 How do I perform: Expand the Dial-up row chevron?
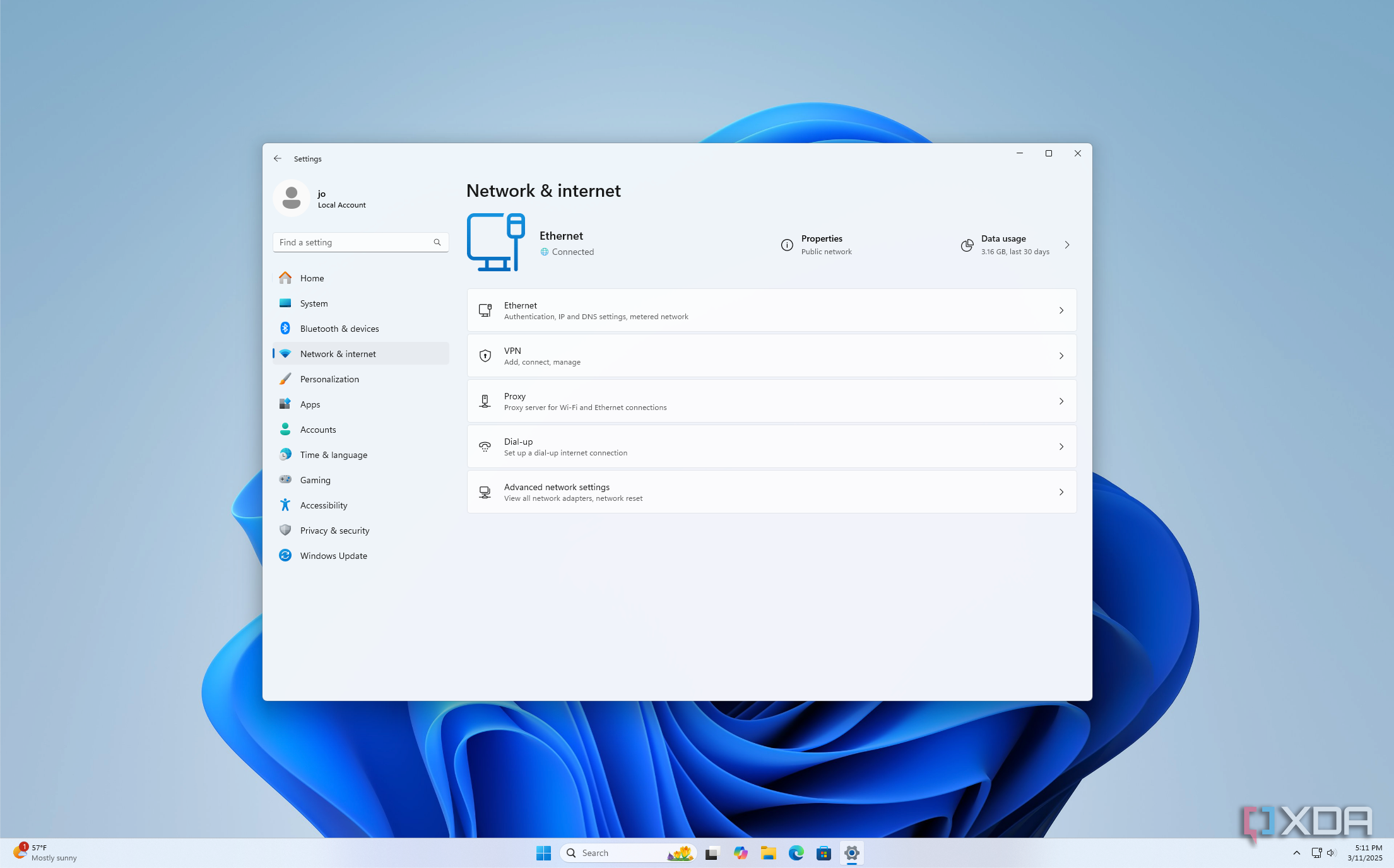tap(1061, 447)
